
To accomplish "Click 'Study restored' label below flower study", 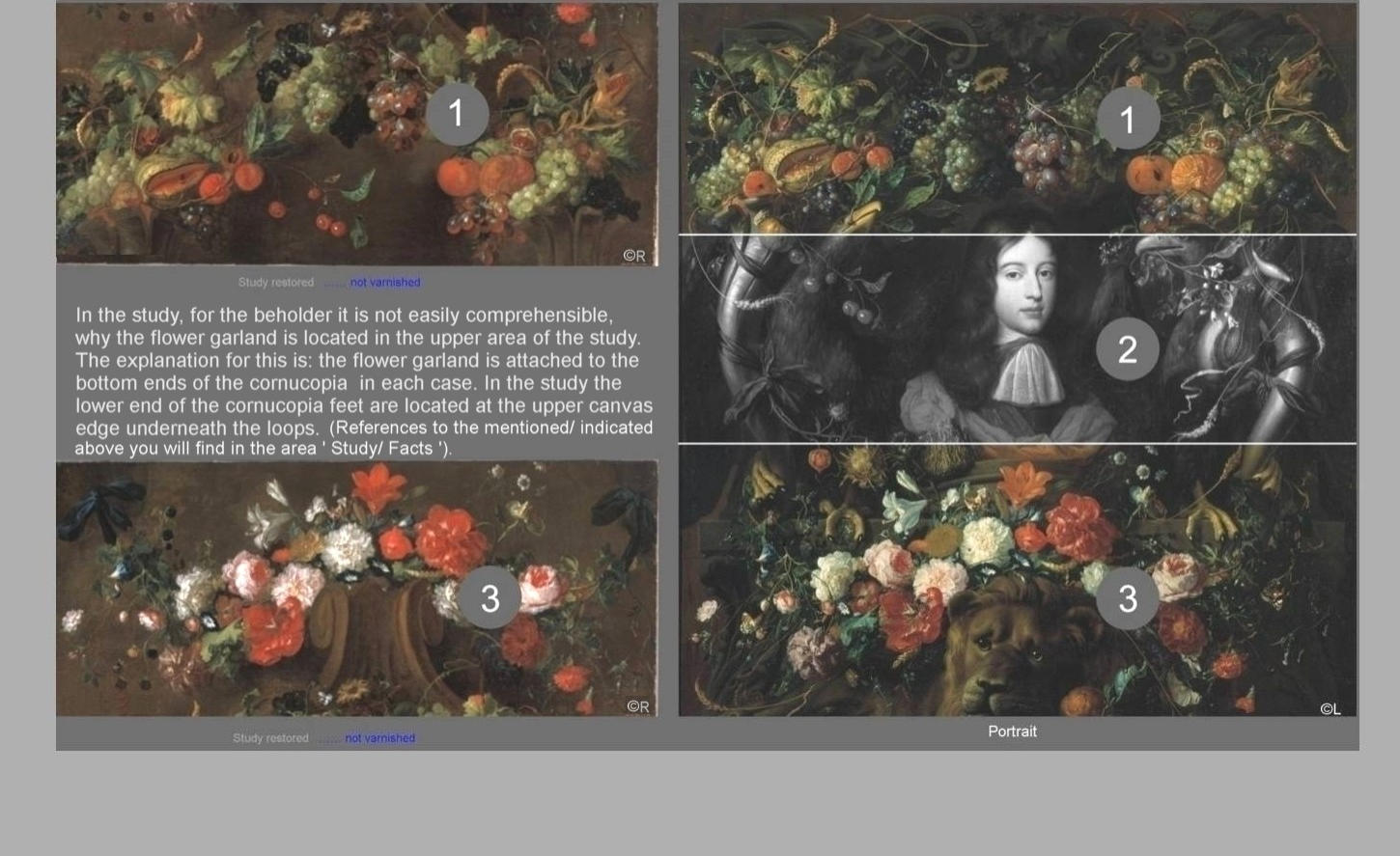I will [x=270, y=738].
